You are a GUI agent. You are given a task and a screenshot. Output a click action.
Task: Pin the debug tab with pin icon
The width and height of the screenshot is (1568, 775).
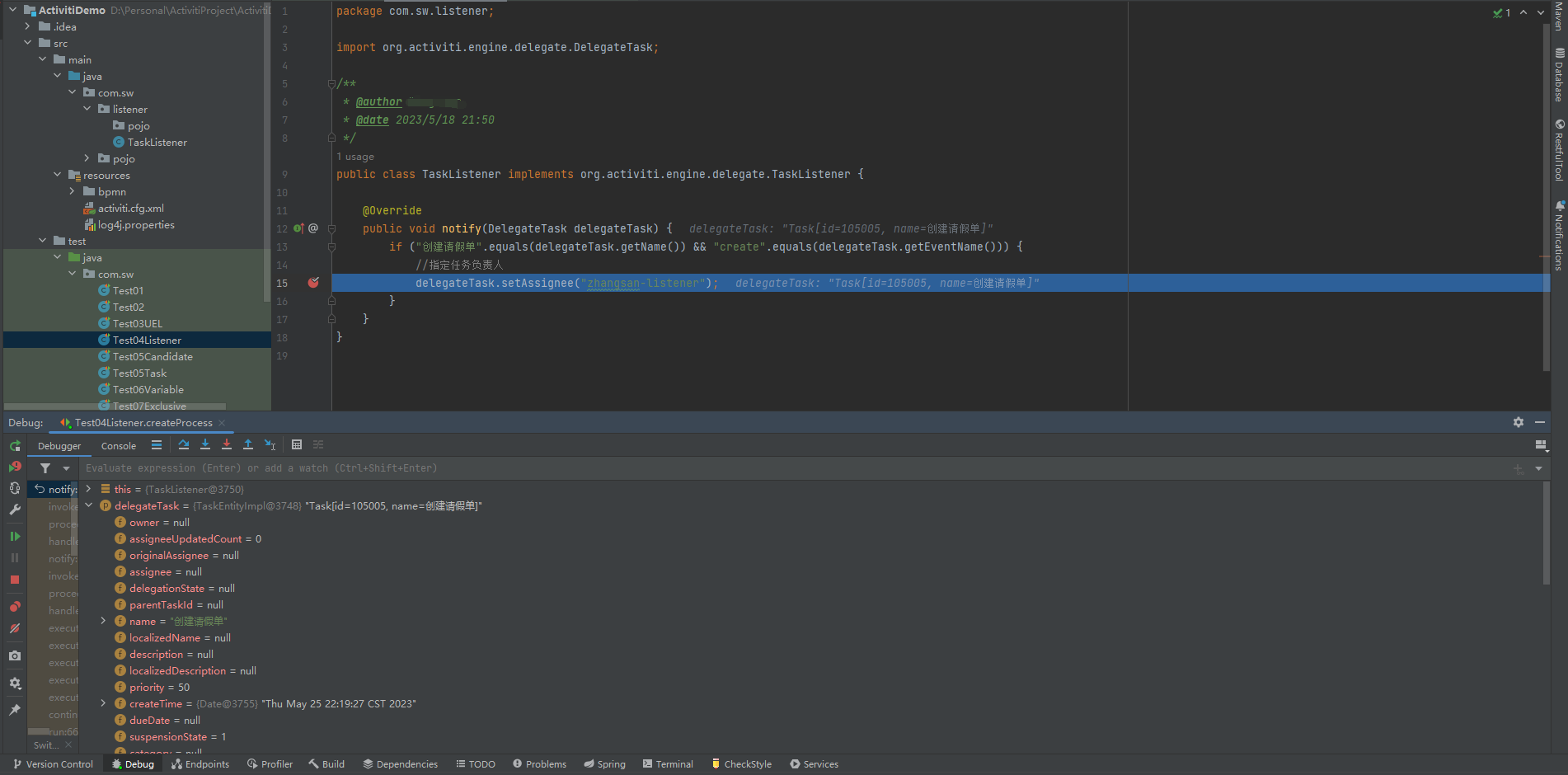[15, 710]
